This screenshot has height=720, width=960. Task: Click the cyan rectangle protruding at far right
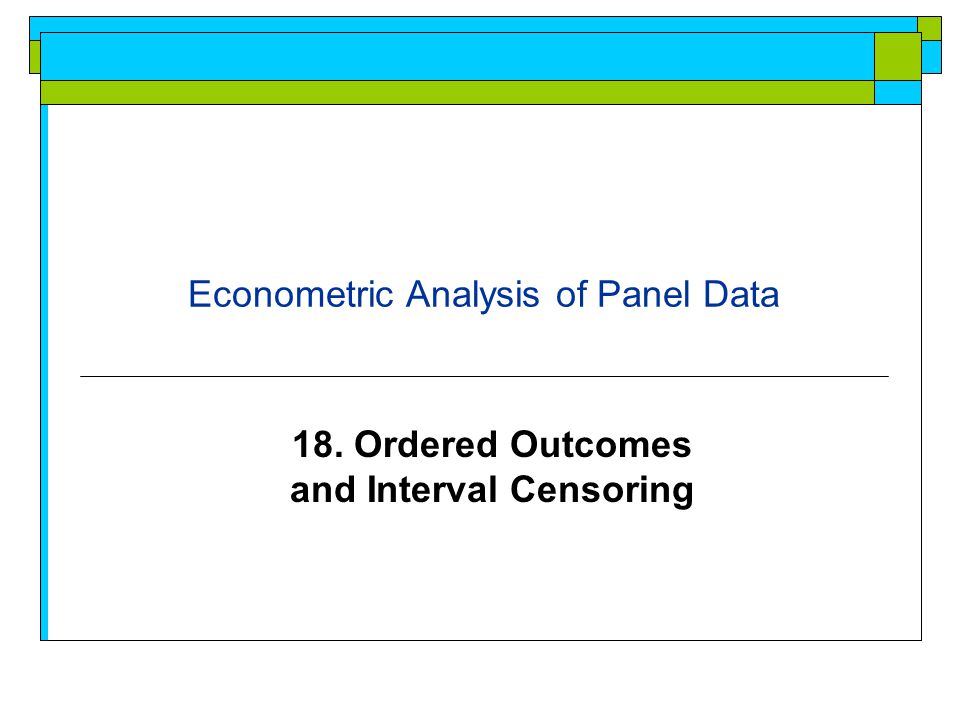932,57
